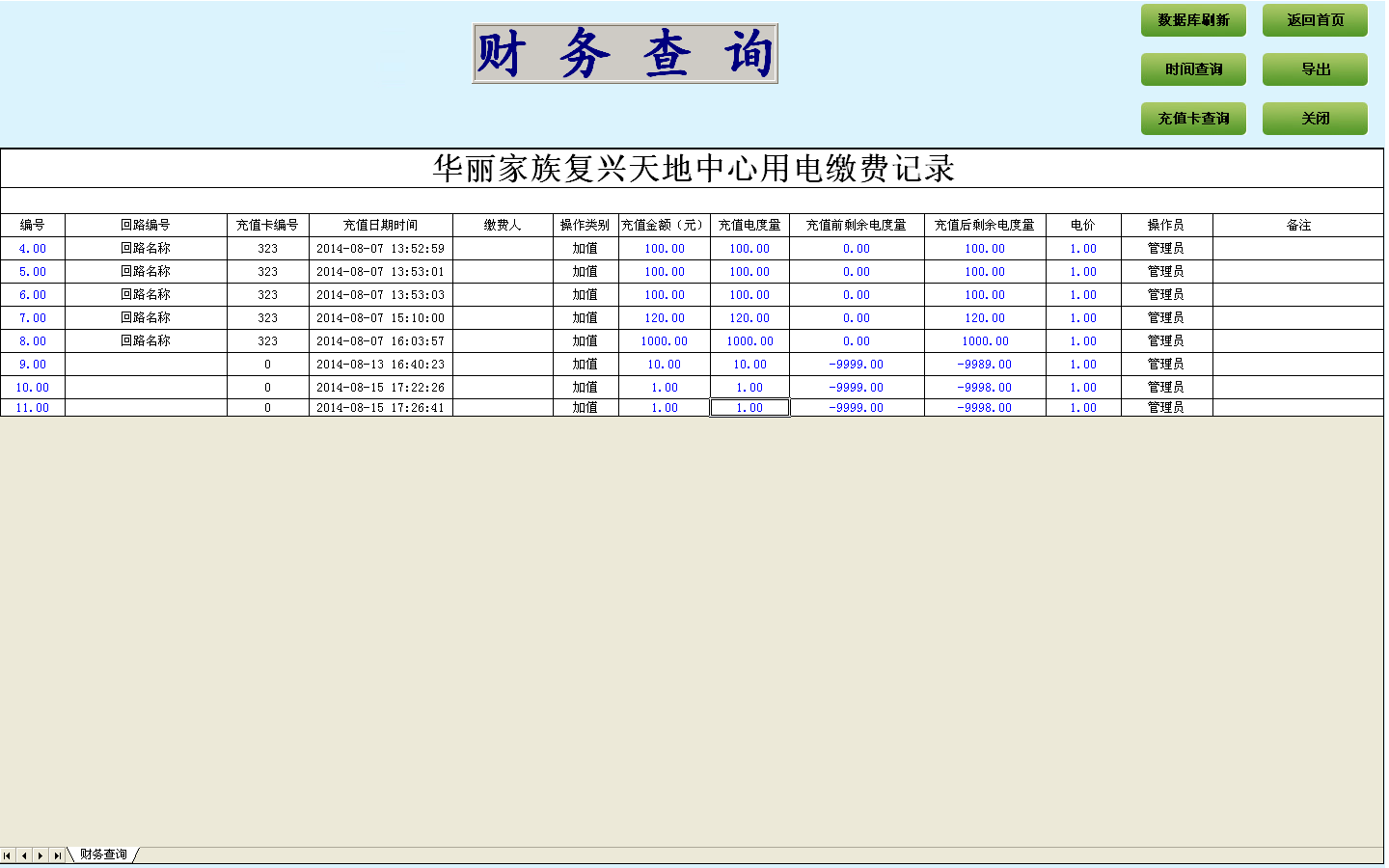Select the 操作类别 column header
The height and width of the screenshot is (868, 1389).
586,225
